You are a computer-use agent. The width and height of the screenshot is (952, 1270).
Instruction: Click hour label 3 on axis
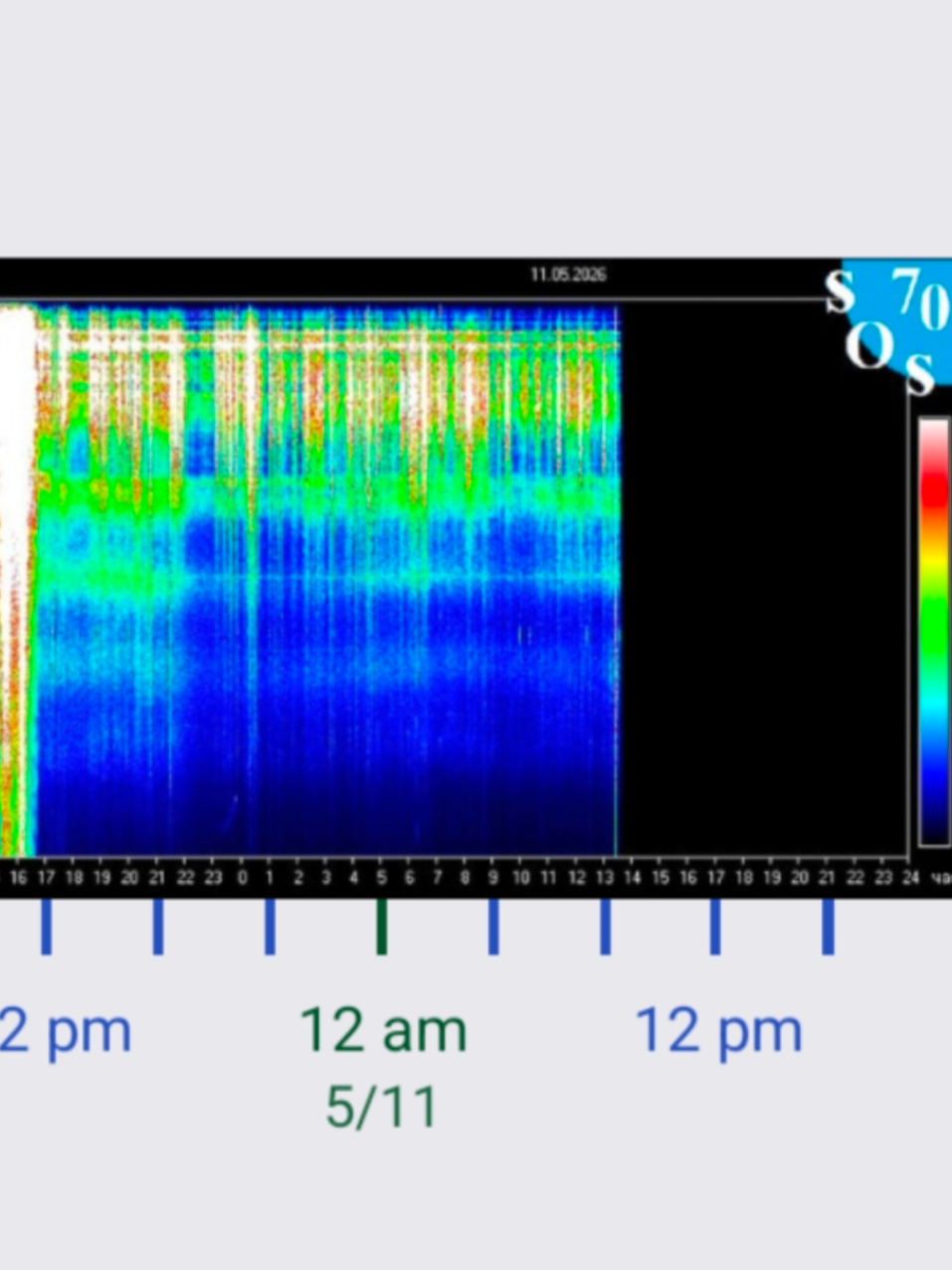click(325, 878)
